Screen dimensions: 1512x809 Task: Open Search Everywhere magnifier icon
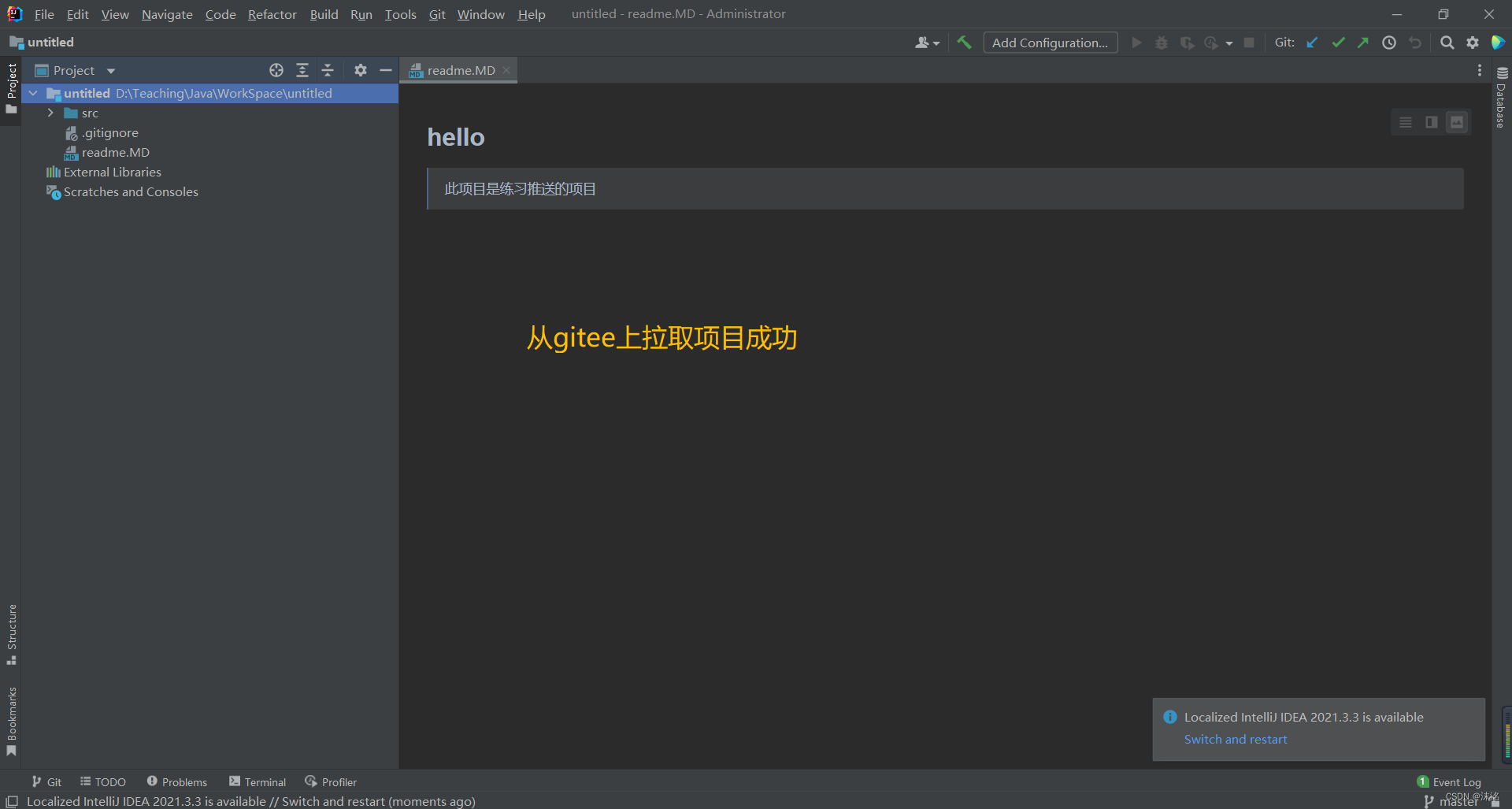point(1447,43)
